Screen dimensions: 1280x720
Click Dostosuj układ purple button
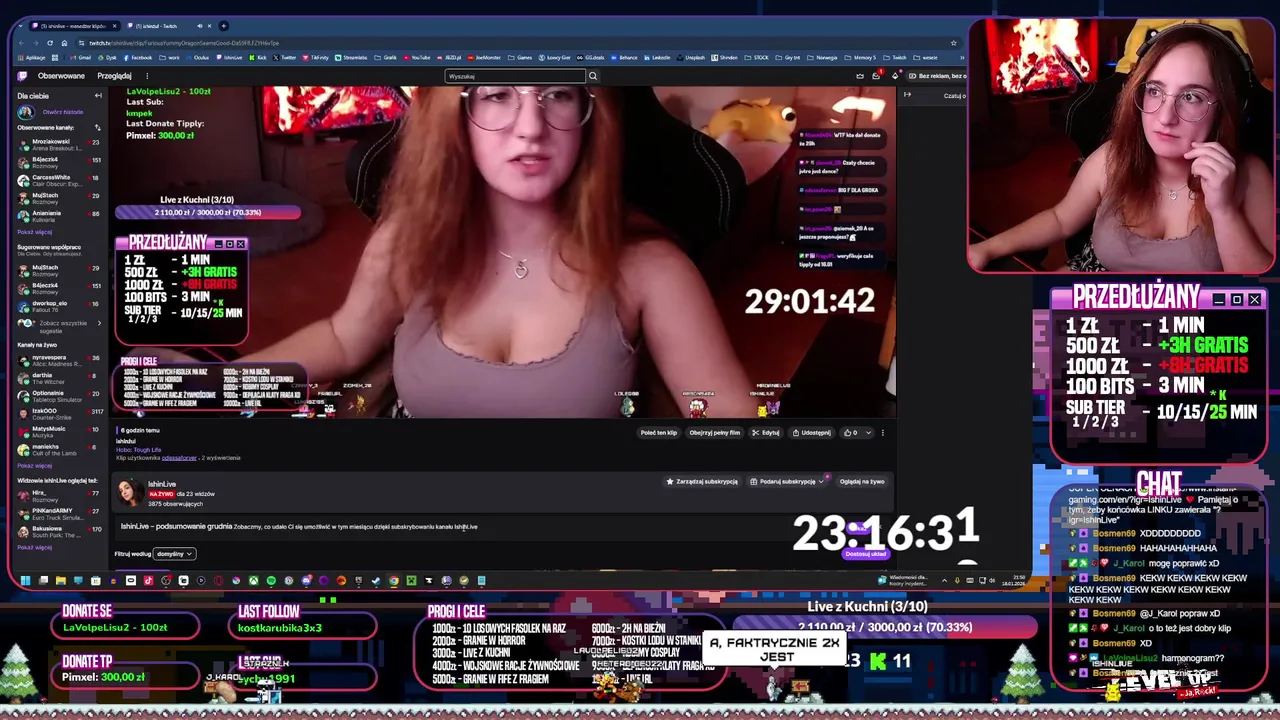[x=866, y=554]
